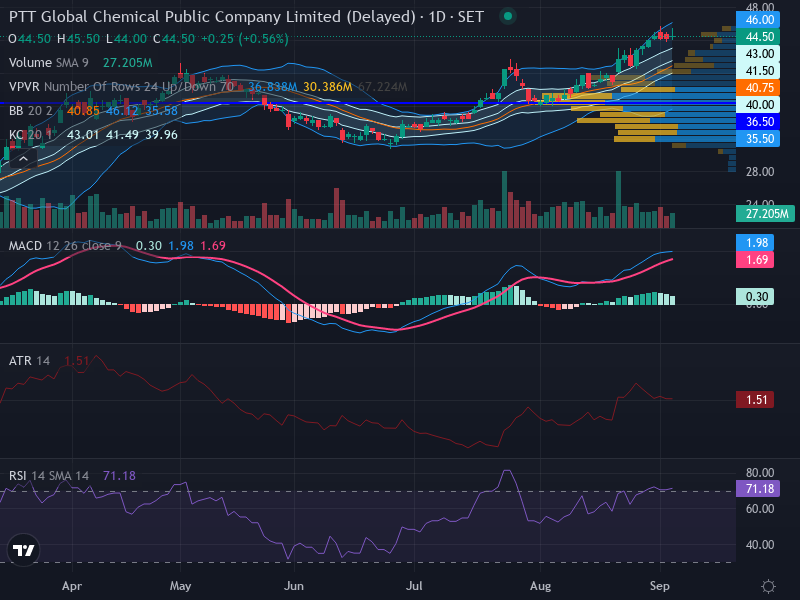The image size is (800, 600).
Task: Select the KC 20 1 indicator legend
Action: 31,135
